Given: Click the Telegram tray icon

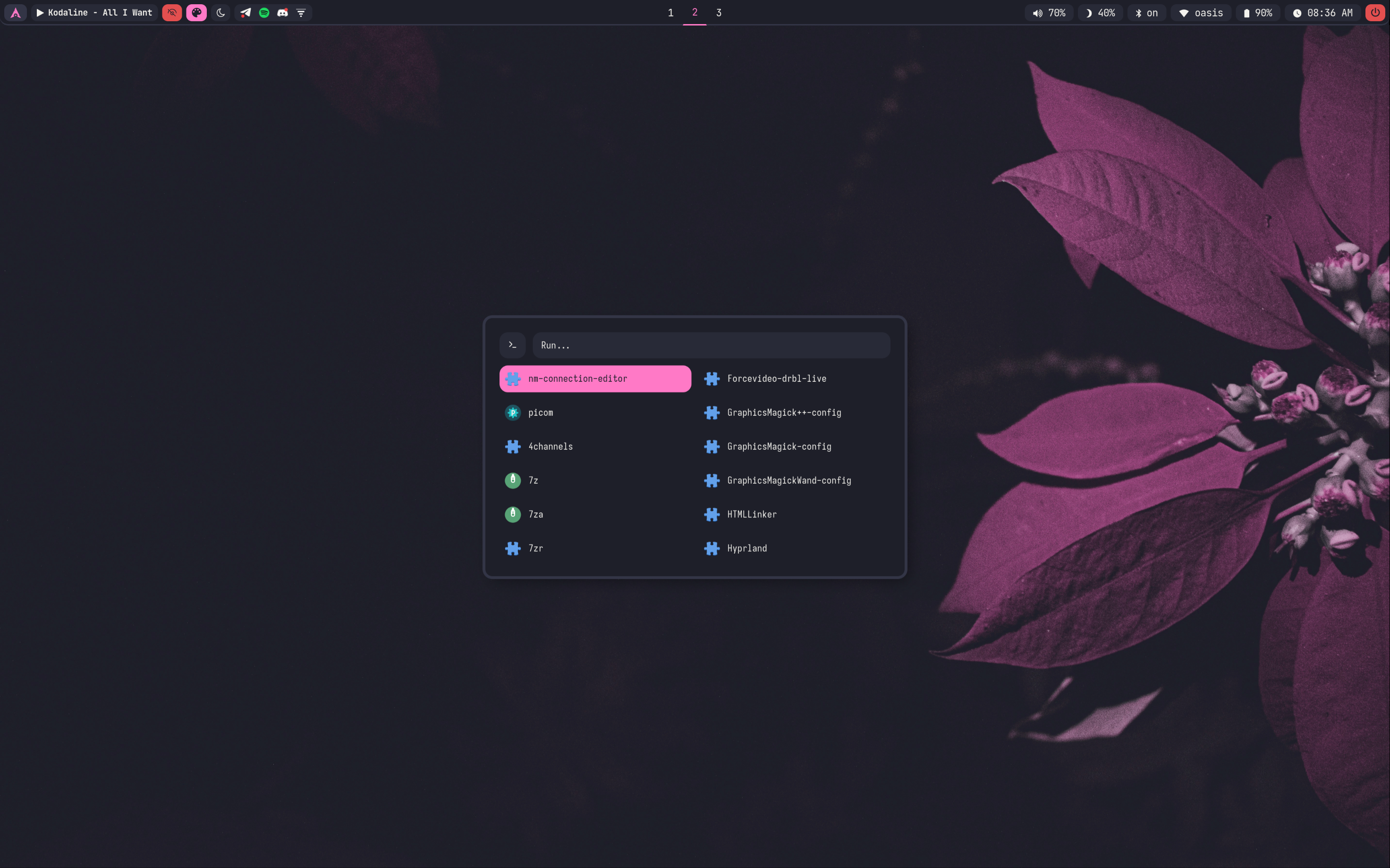Looking at the screenshot, I should [x=245, y=13].
